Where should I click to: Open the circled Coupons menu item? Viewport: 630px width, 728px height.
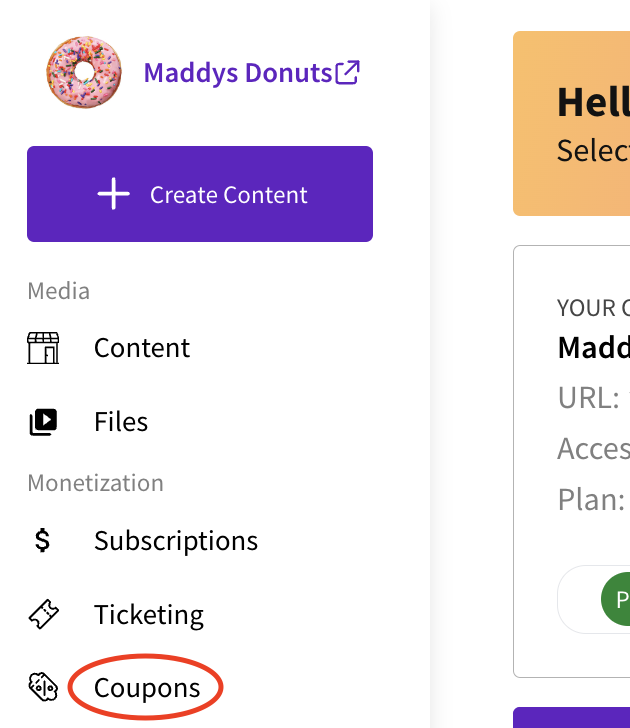pos(147,688)
